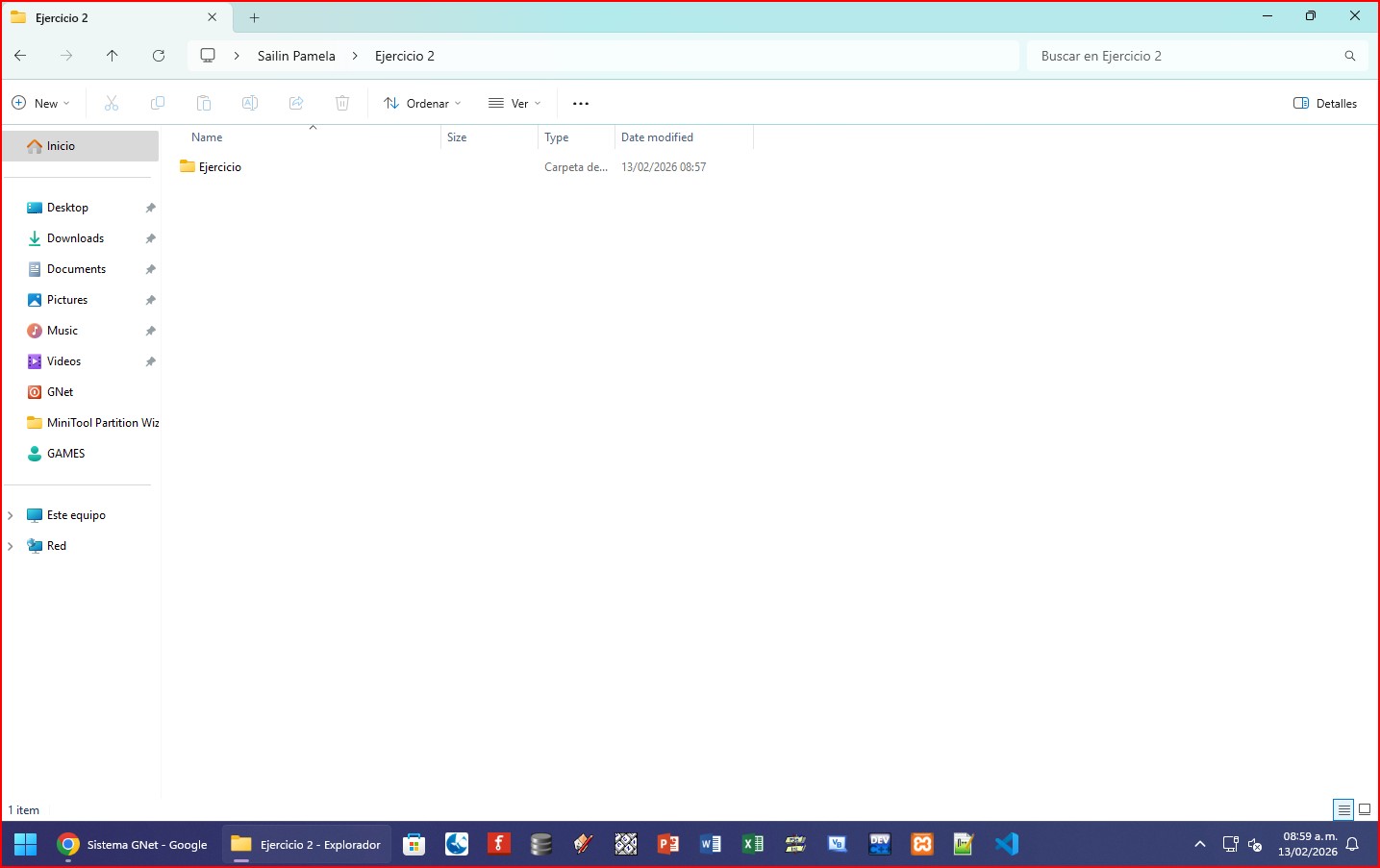Open Visual Studio Code from taskbar

pos(1006,844)
